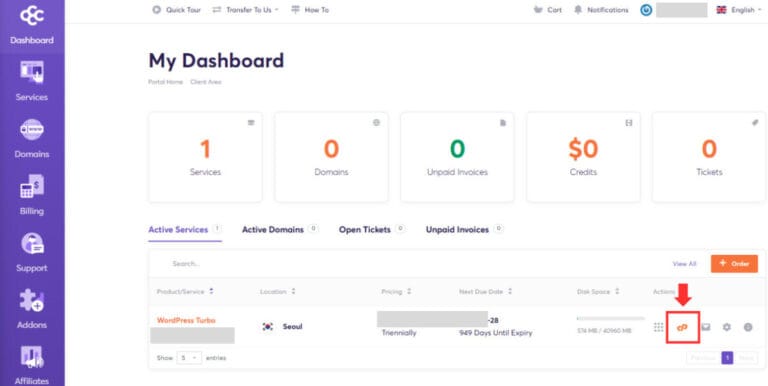This screenshot has height=386, width=768.
Task: Switch to Active Domains tab
Action: tap(280, 230)
